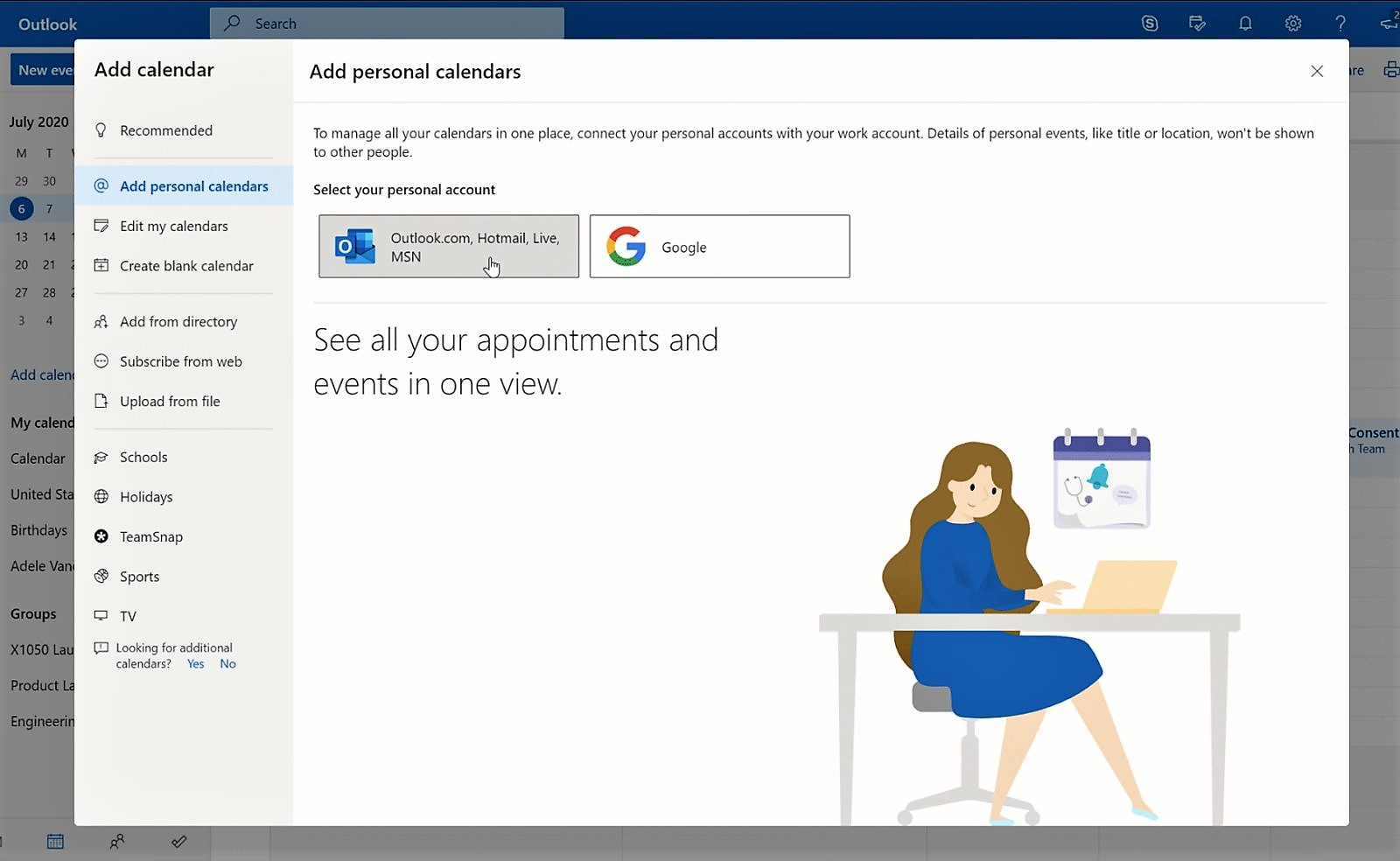Click the notifications bell icon
This screenshot has width=1400, height=861.
(x=1245, y=24)
